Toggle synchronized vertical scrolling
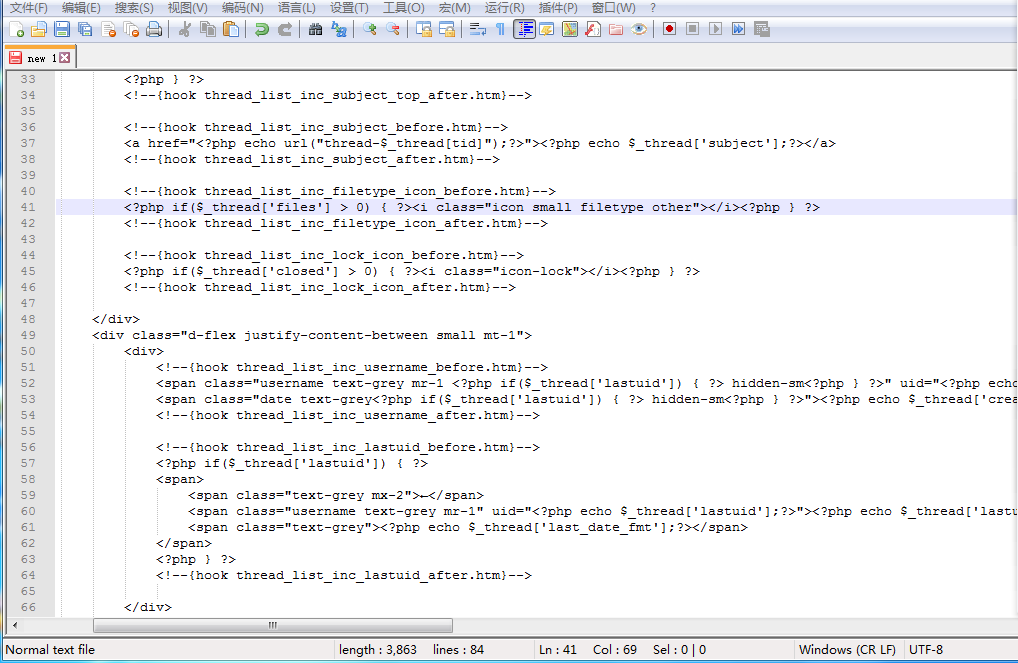This screenshot has width=1018, height=663. [x=423, y=29]
